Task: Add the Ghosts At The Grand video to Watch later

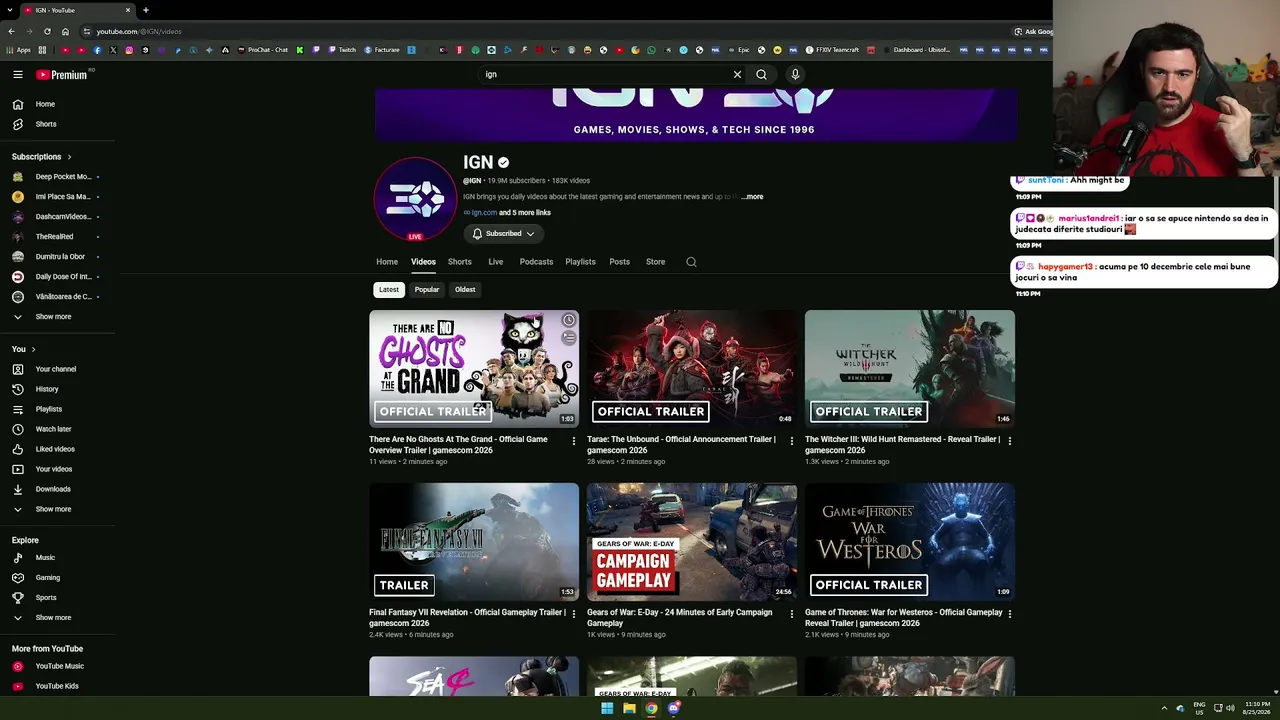Action: click(568, 320)
